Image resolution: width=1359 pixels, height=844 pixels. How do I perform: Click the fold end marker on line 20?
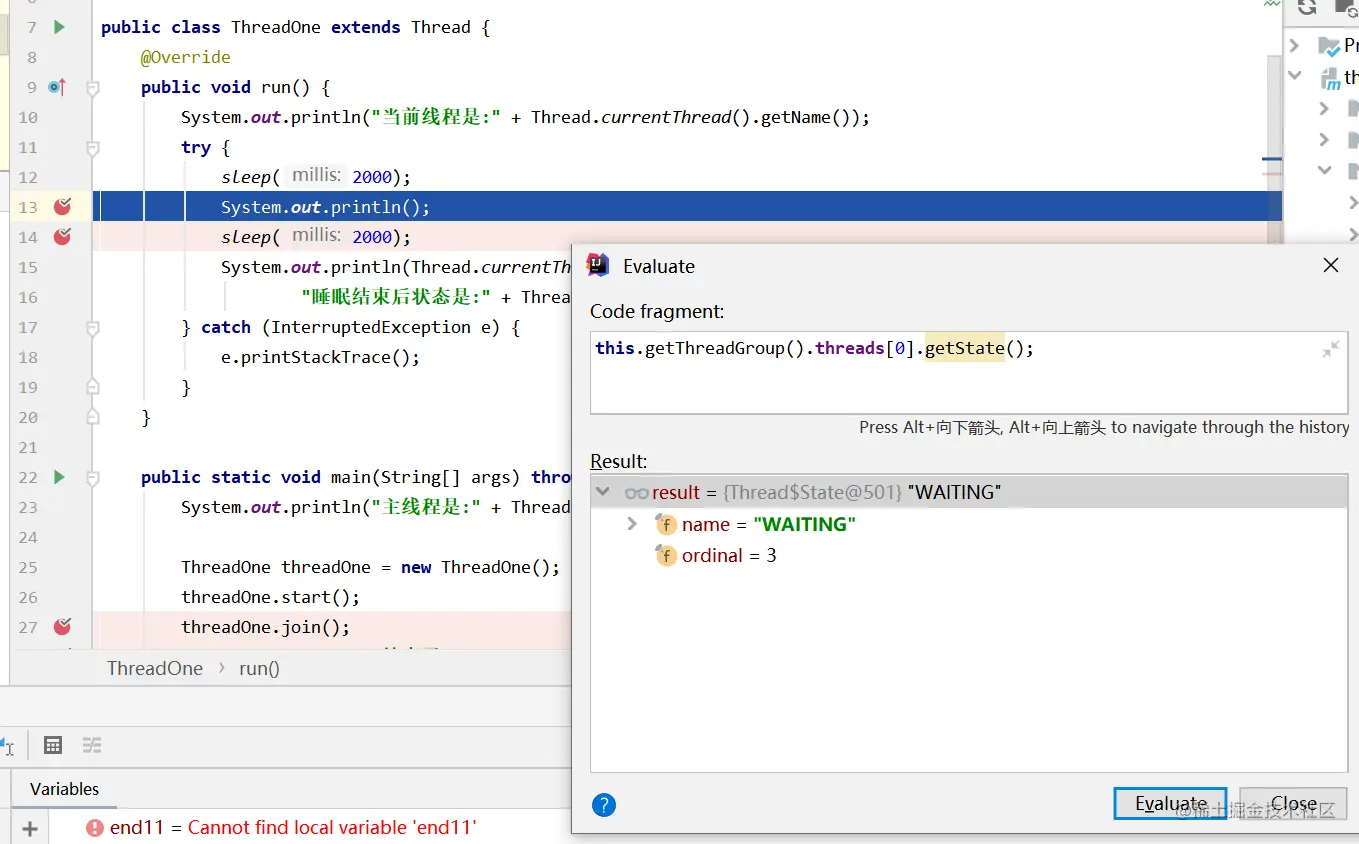tap(93, 417)
